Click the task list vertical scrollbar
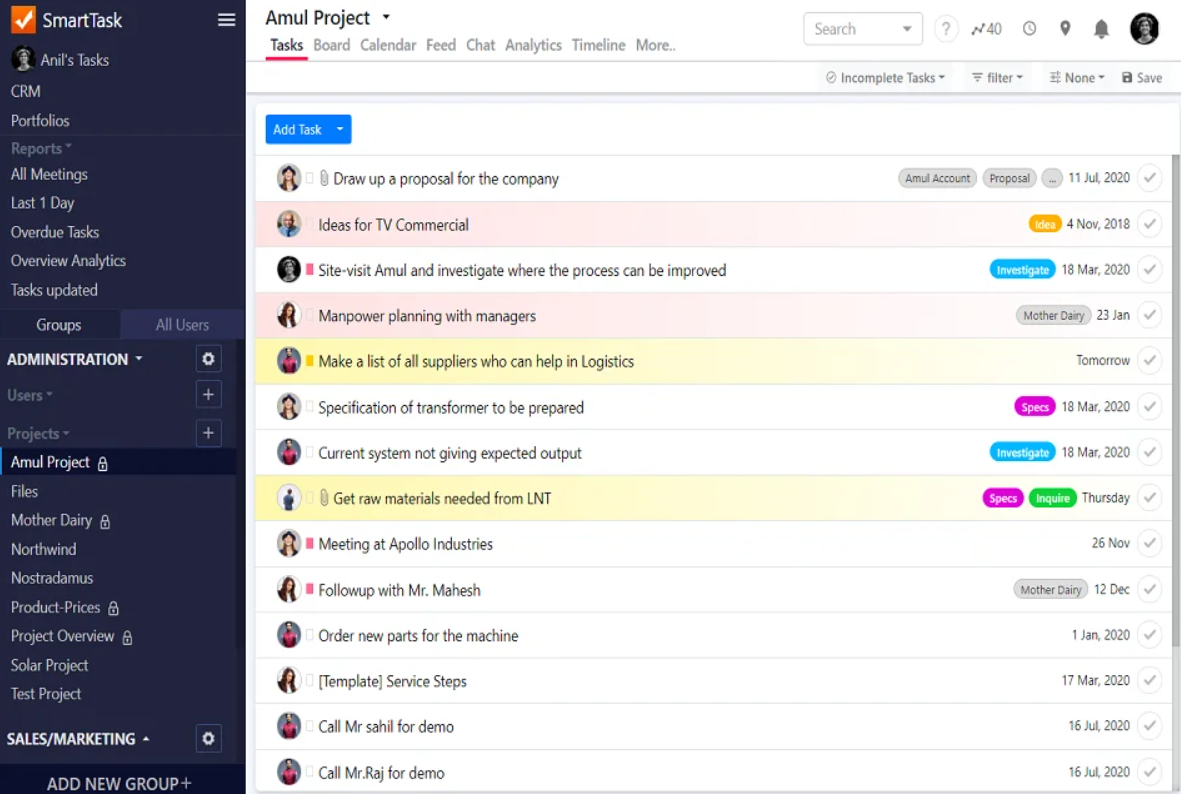1181x794 pixels. (1175, 399)
